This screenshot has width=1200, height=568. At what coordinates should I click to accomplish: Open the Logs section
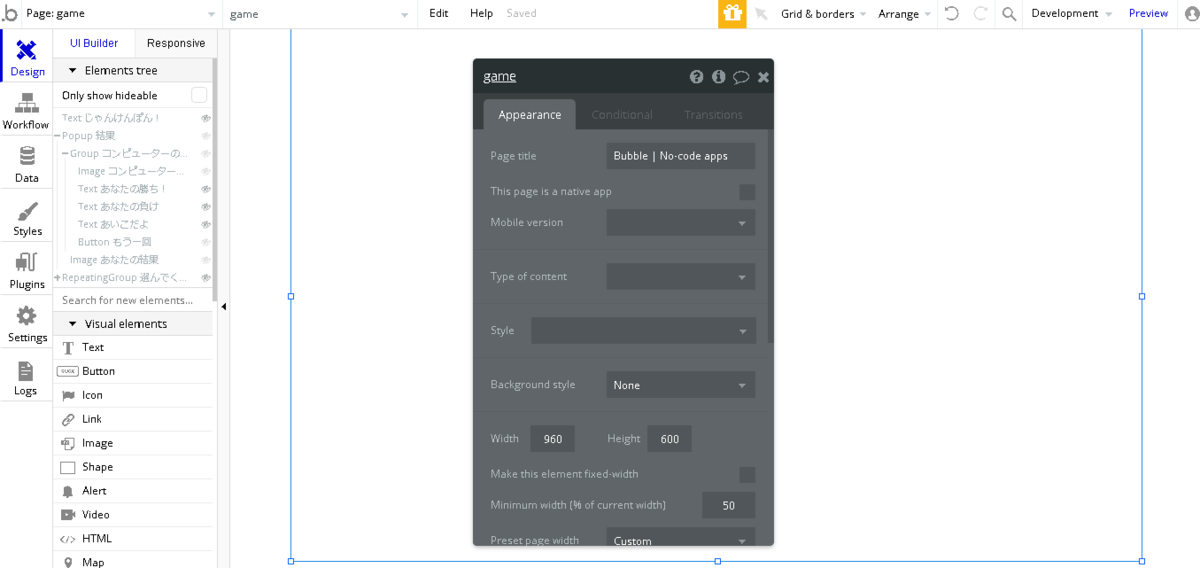coord(26,377)
